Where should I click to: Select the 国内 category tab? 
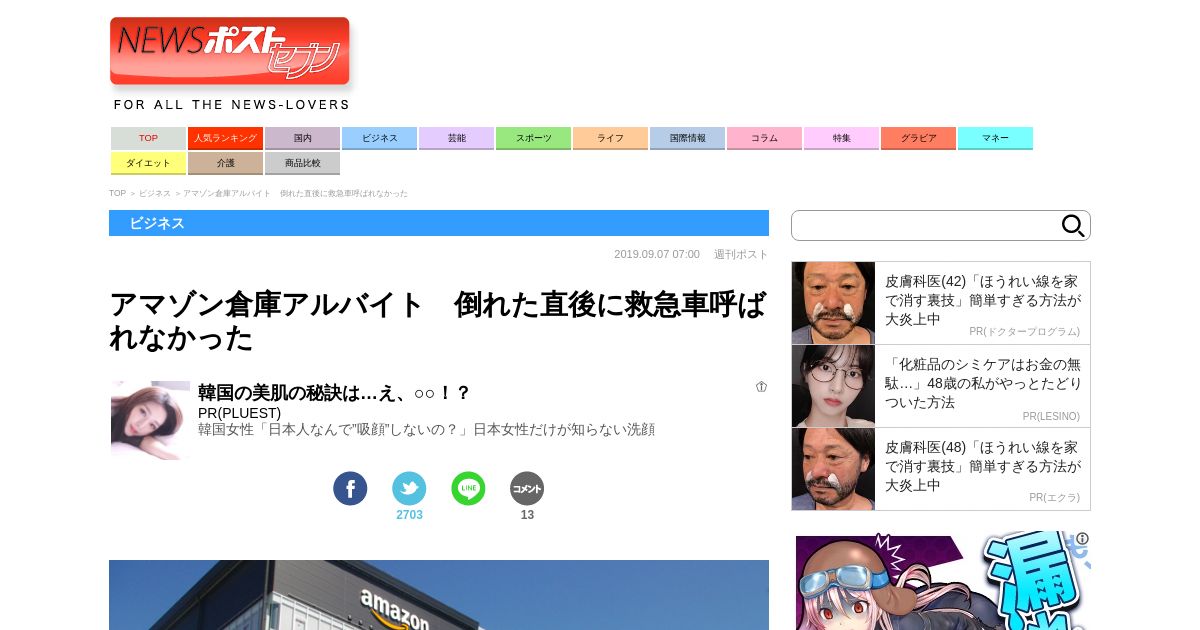302,138
